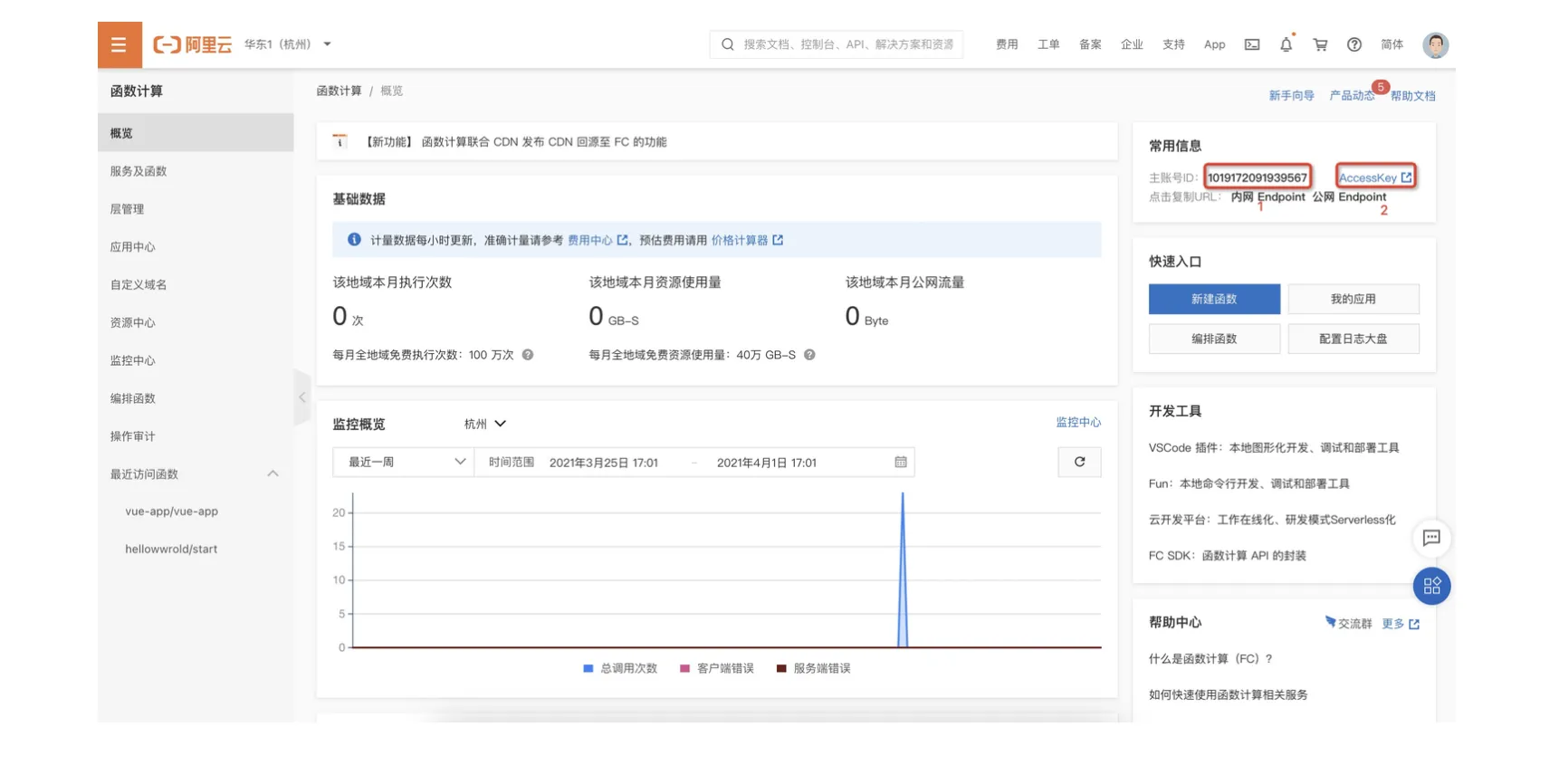Click external link icon next to 更多
Image resolution: width=1559 pixels, height=784 pixels.
pos(1414,624)
